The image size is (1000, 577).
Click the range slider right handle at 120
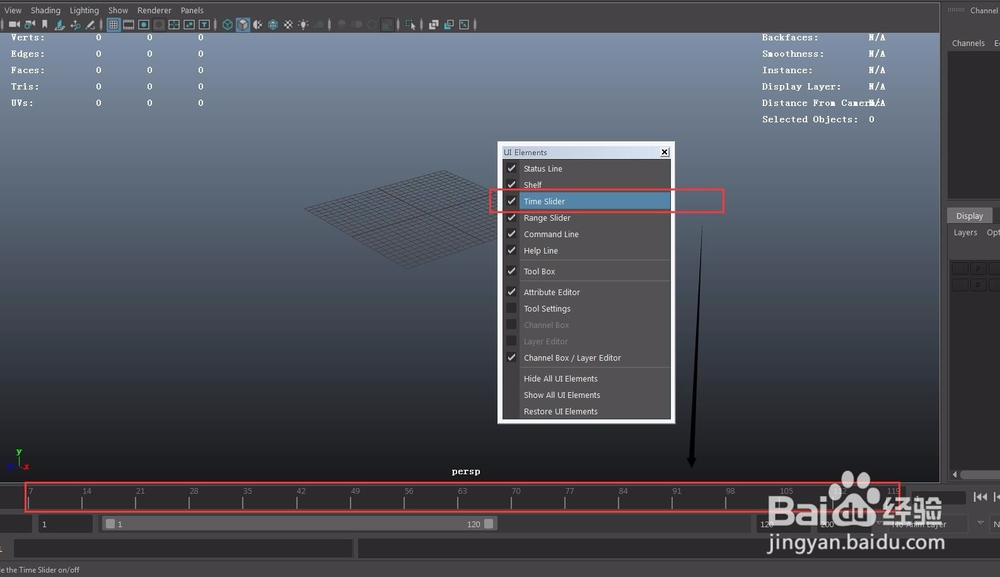pos(489,524)
